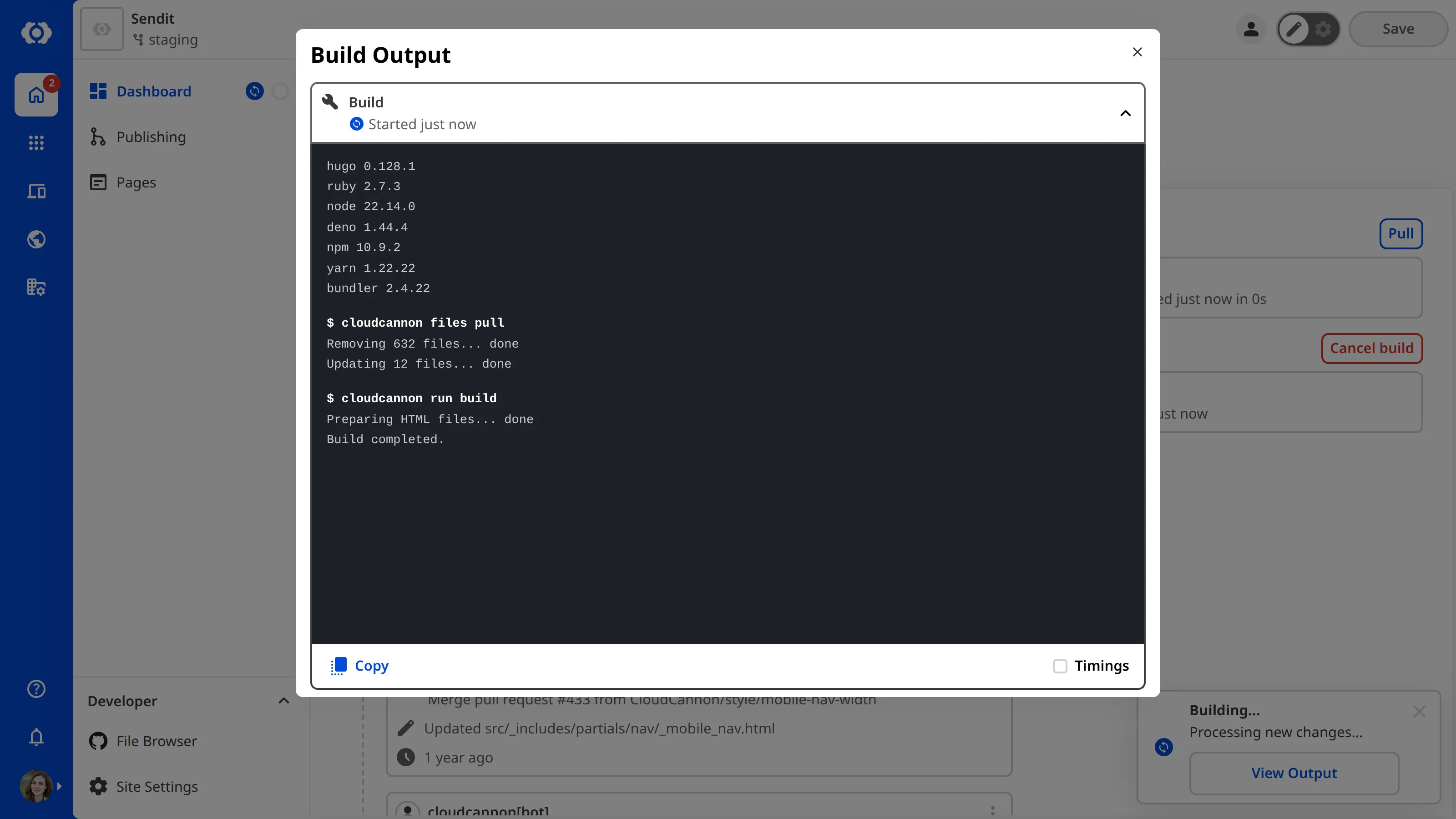1456x819 pixels.
Task: Click the pencil icon beside Updated mobile_nav
Action: [405, 728]
